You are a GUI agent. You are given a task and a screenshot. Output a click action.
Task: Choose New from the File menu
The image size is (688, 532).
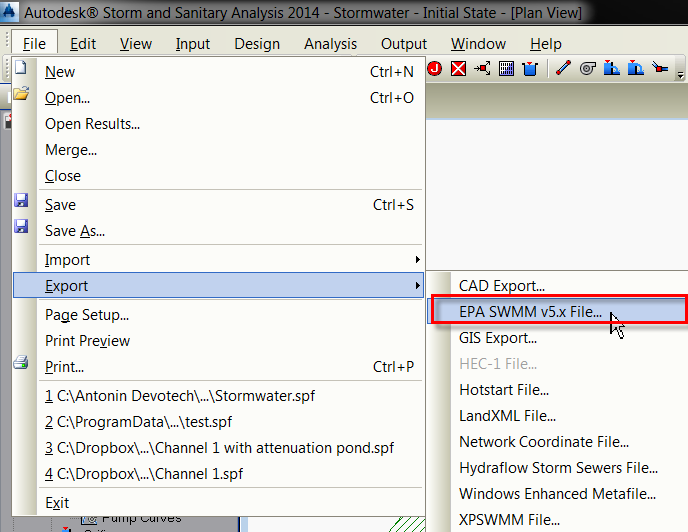pyautogui.click(x=218, y=72)
